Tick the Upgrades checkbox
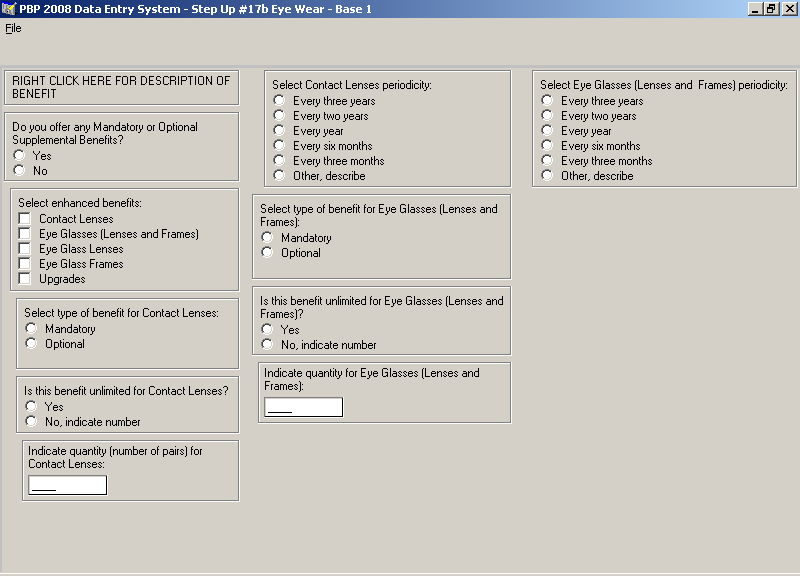800x576 pixels. 24,279
